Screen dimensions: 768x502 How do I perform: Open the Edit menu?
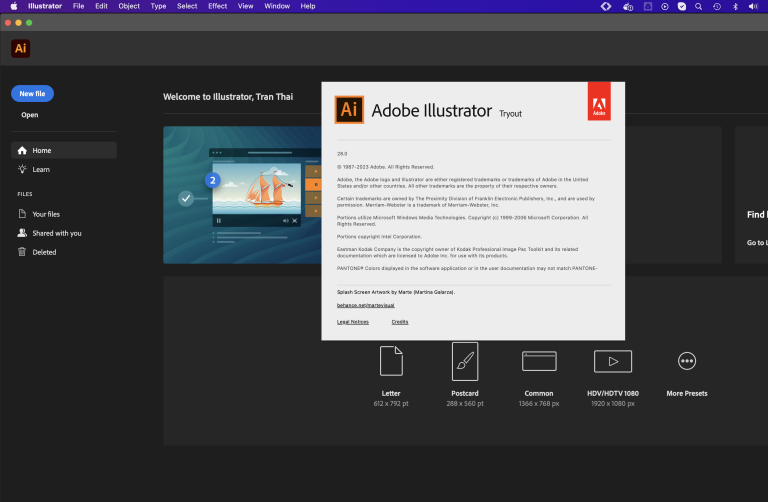(x=101, y=6)
